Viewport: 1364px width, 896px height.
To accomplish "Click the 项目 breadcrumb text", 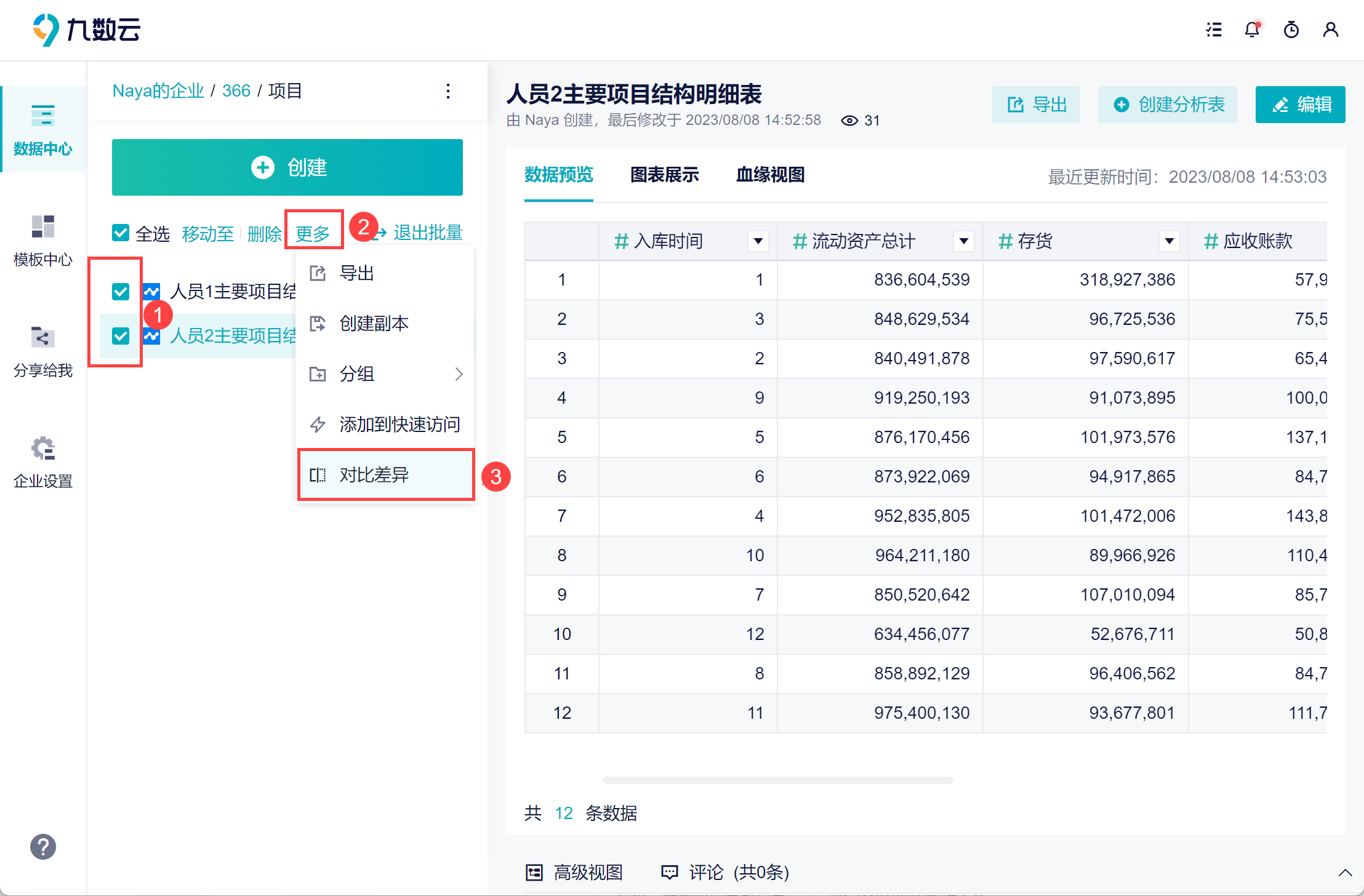I will pyautogui.click(x=285, y=91).
